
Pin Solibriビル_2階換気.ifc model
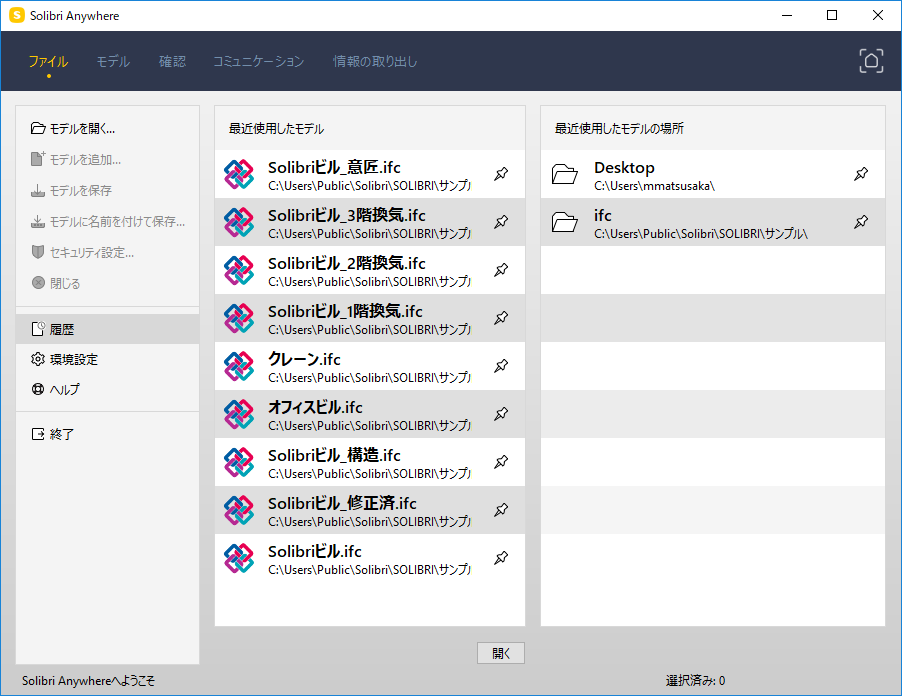click(x=501, y=270)
